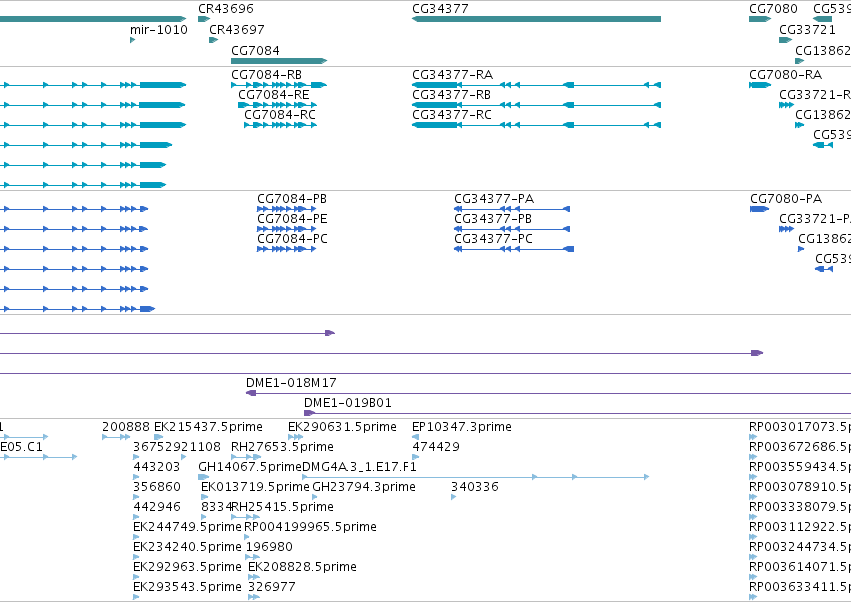Click protein CG34377-PC
The height and width of the screenshot is (602, 851).
514,249
